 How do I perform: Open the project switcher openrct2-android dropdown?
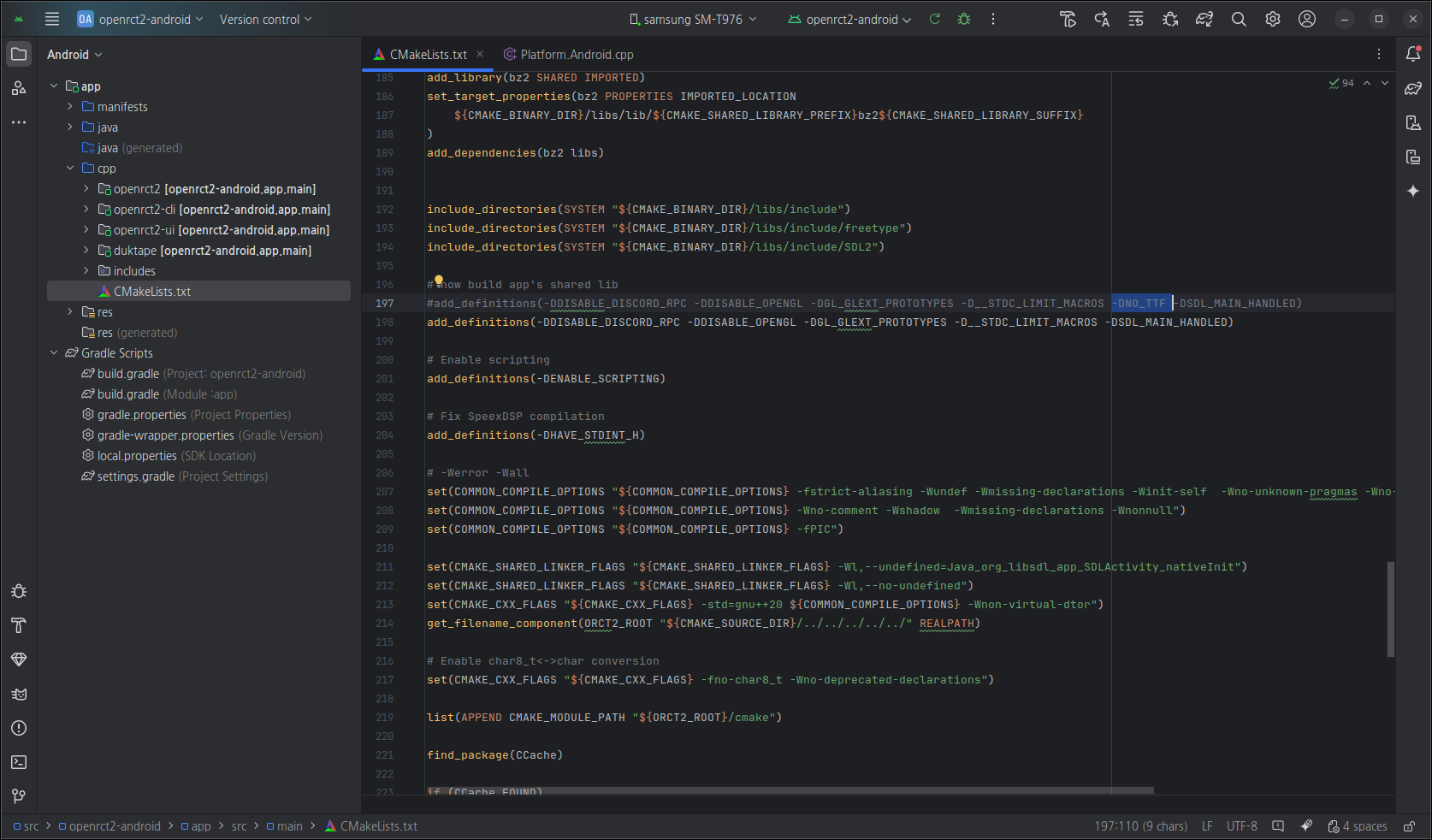click(x=140, y=19)
